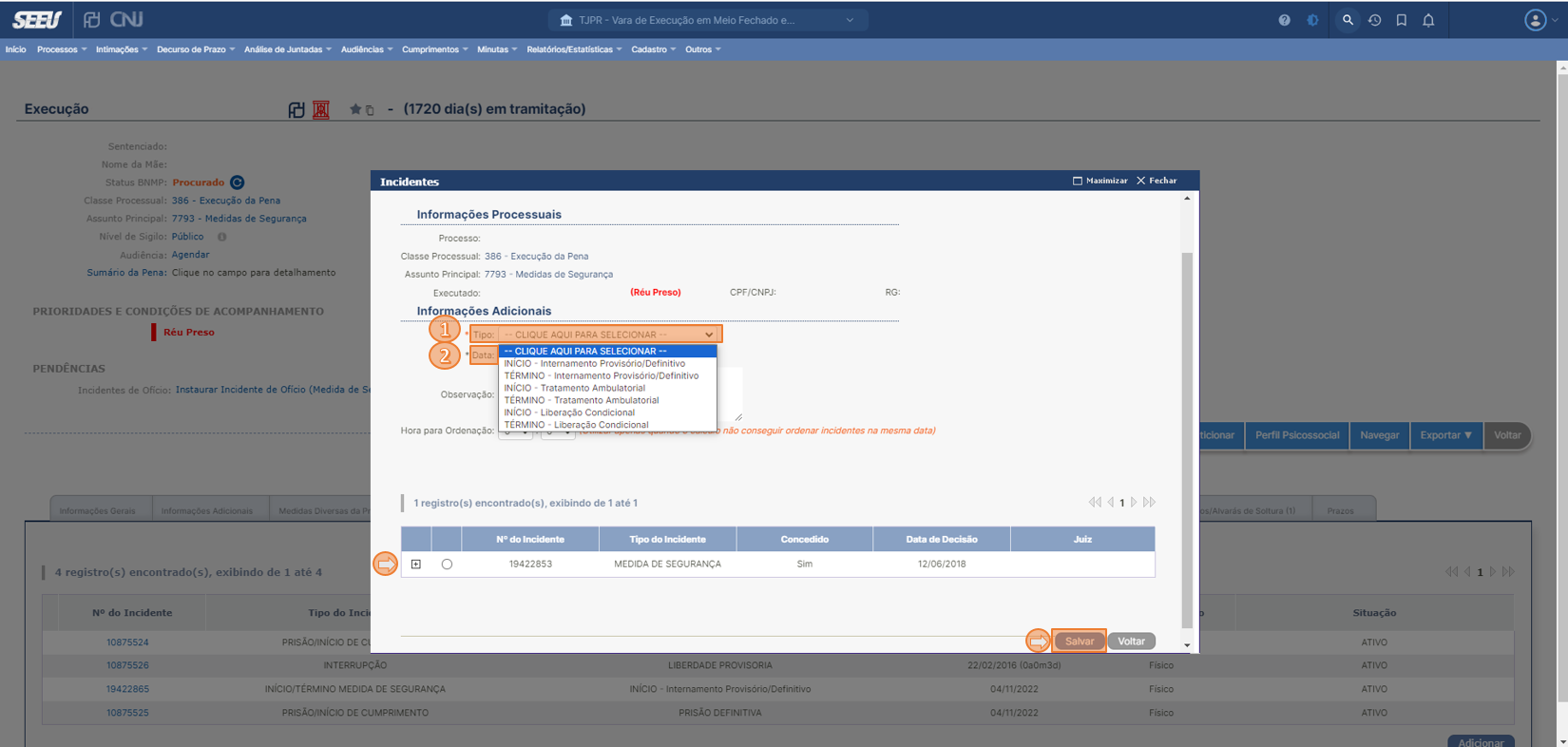1568x747 pixels.
Task: Click the info icon next to Público
Action: 221,237
